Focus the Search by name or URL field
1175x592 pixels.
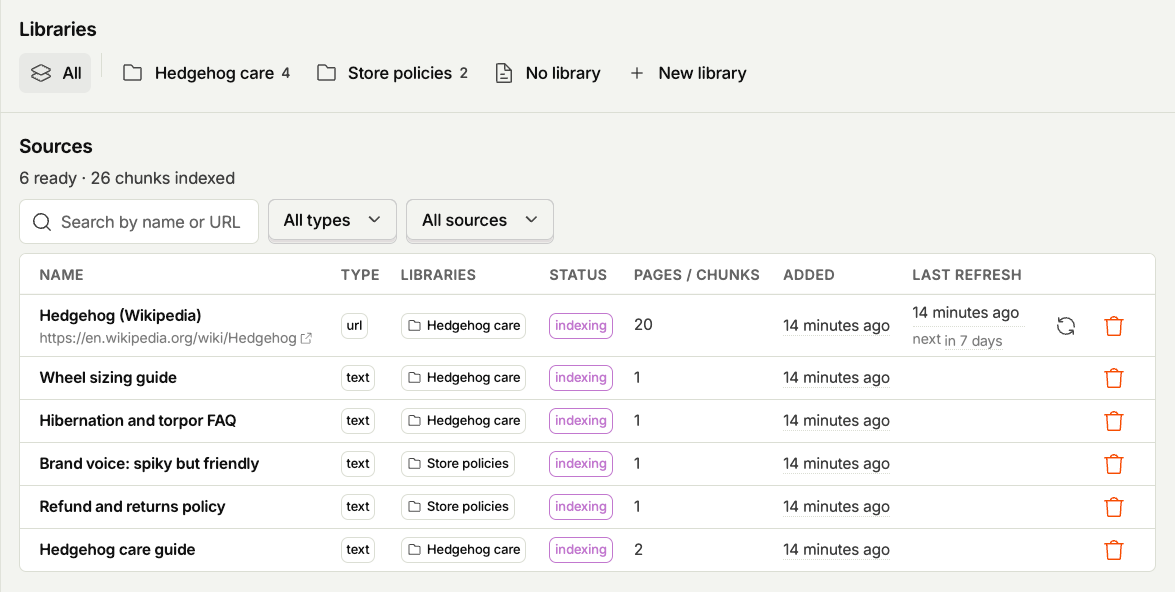(139, 222)
